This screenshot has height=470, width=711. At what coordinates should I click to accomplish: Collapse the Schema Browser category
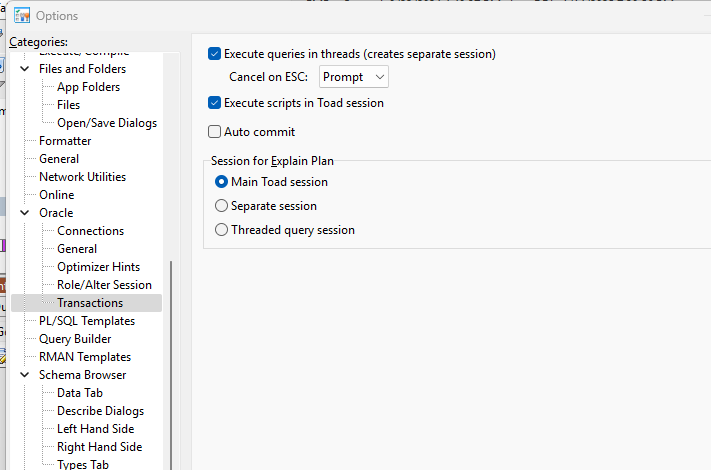[x=25, y=375]
